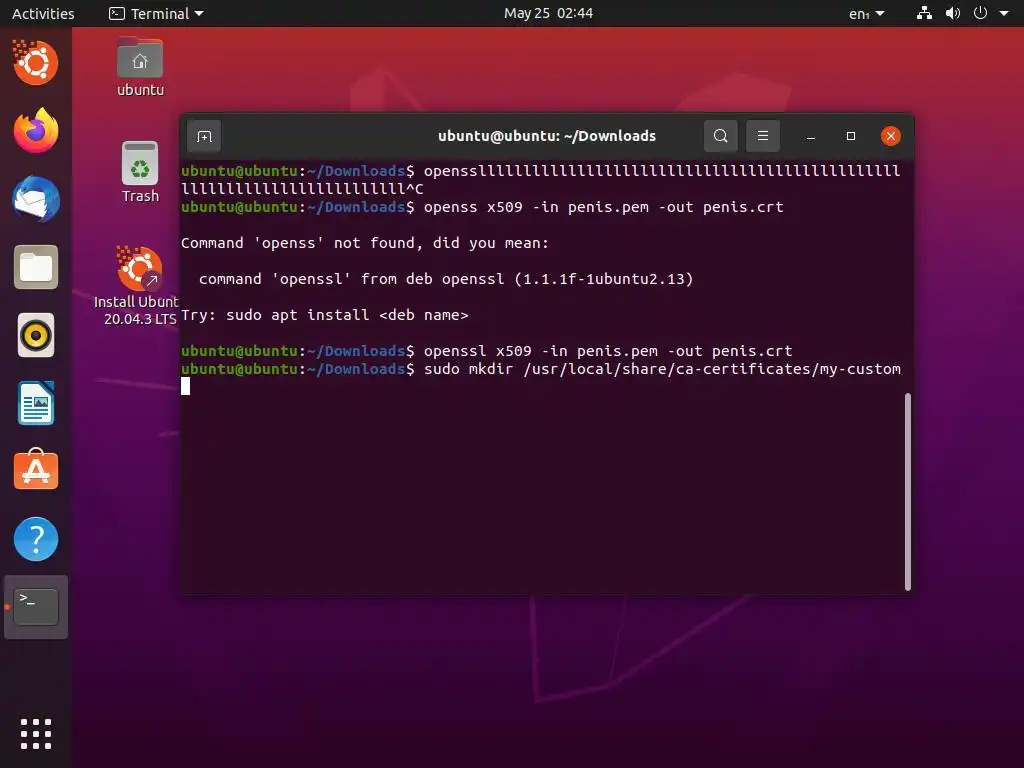Click the openssl suggestion from deb openssl line
Viewport: 1024px width, 768px height.
point(446,279)
